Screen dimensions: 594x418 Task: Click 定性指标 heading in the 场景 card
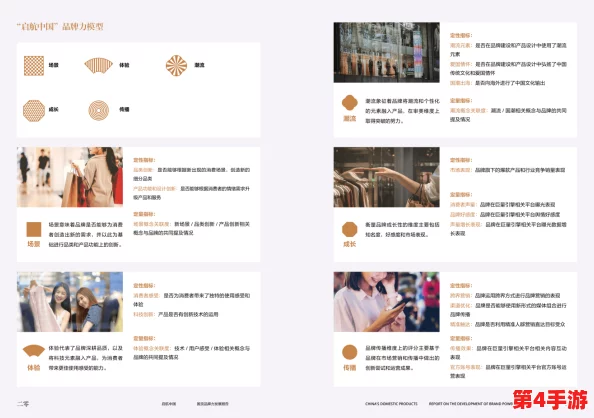(144, 160)
